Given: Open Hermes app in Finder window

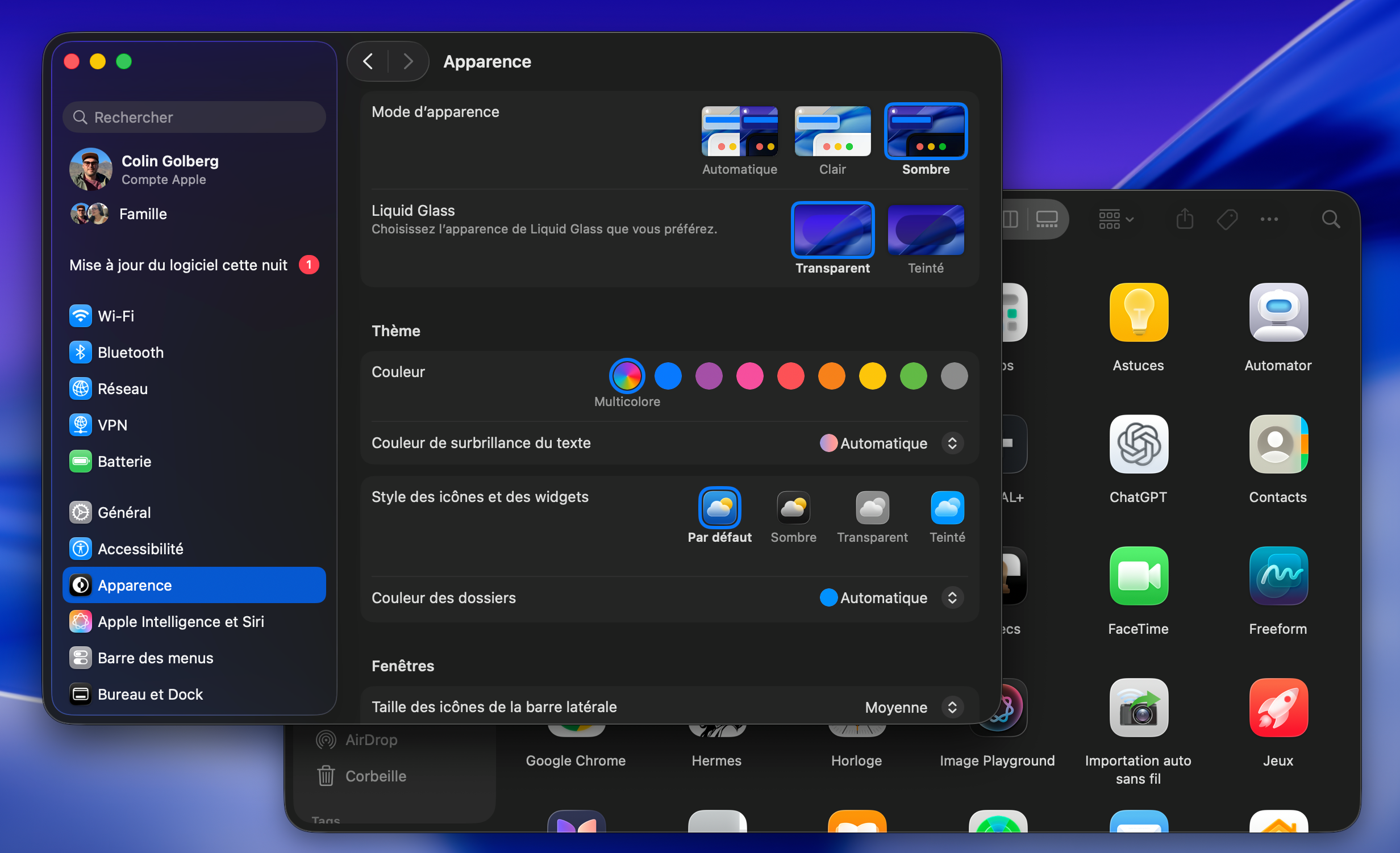Looking at the screenshot, I should click(x=716, y=760).
